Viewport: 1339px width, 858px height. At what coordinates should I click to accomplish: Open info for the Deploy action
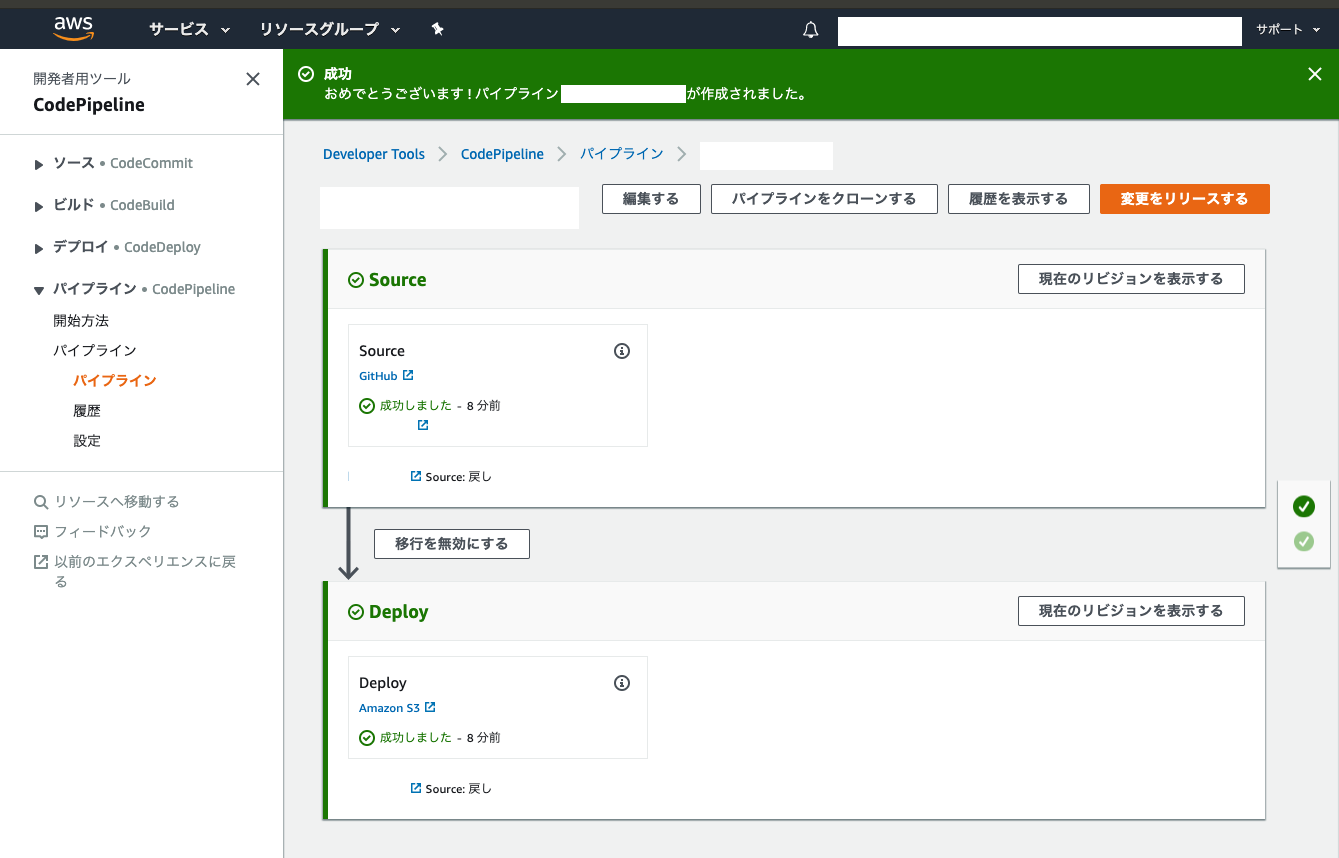pos(622,683)
